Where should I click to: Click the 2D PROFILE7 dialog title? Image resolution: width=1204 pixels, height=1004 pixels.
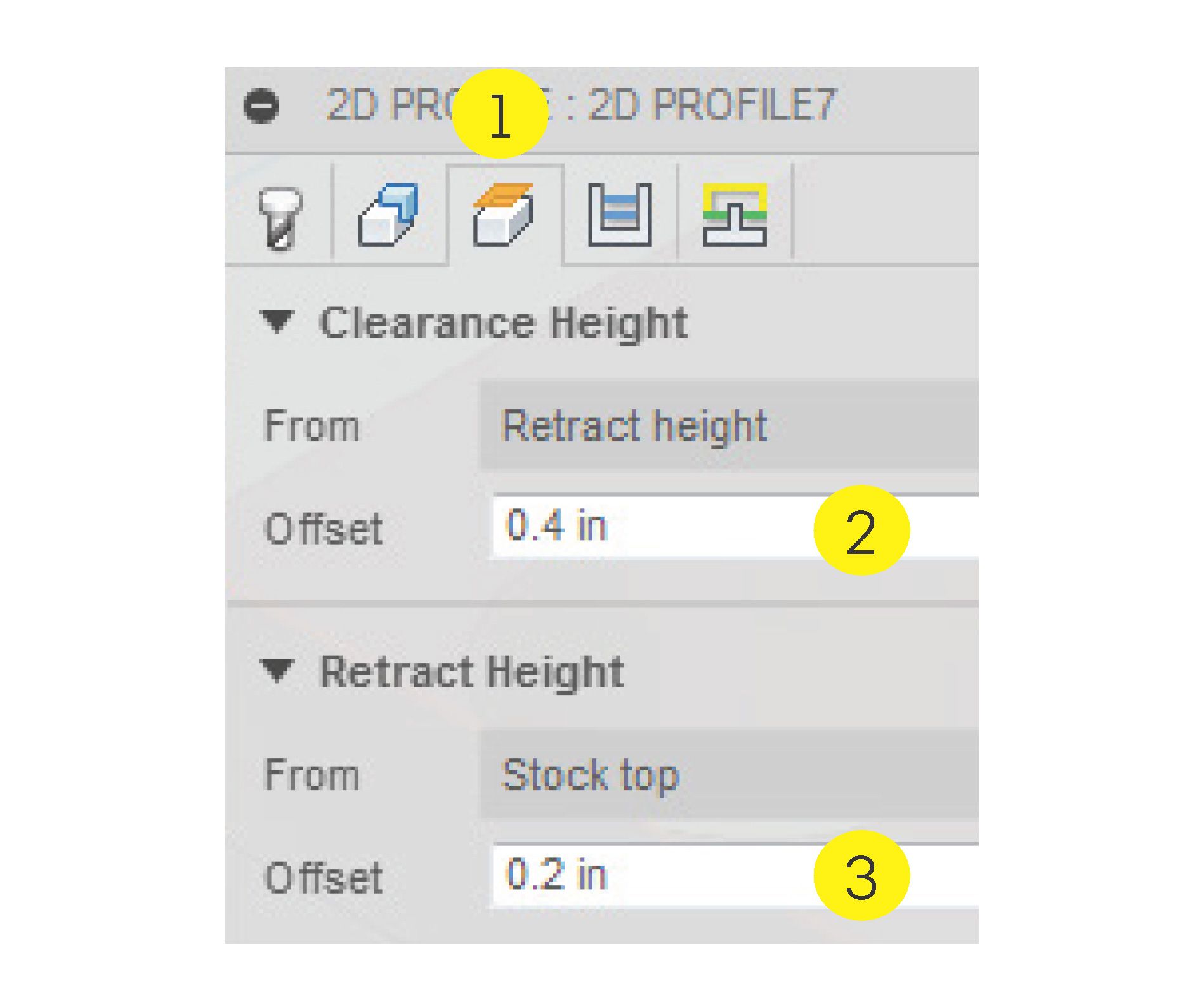pos(710,105)
